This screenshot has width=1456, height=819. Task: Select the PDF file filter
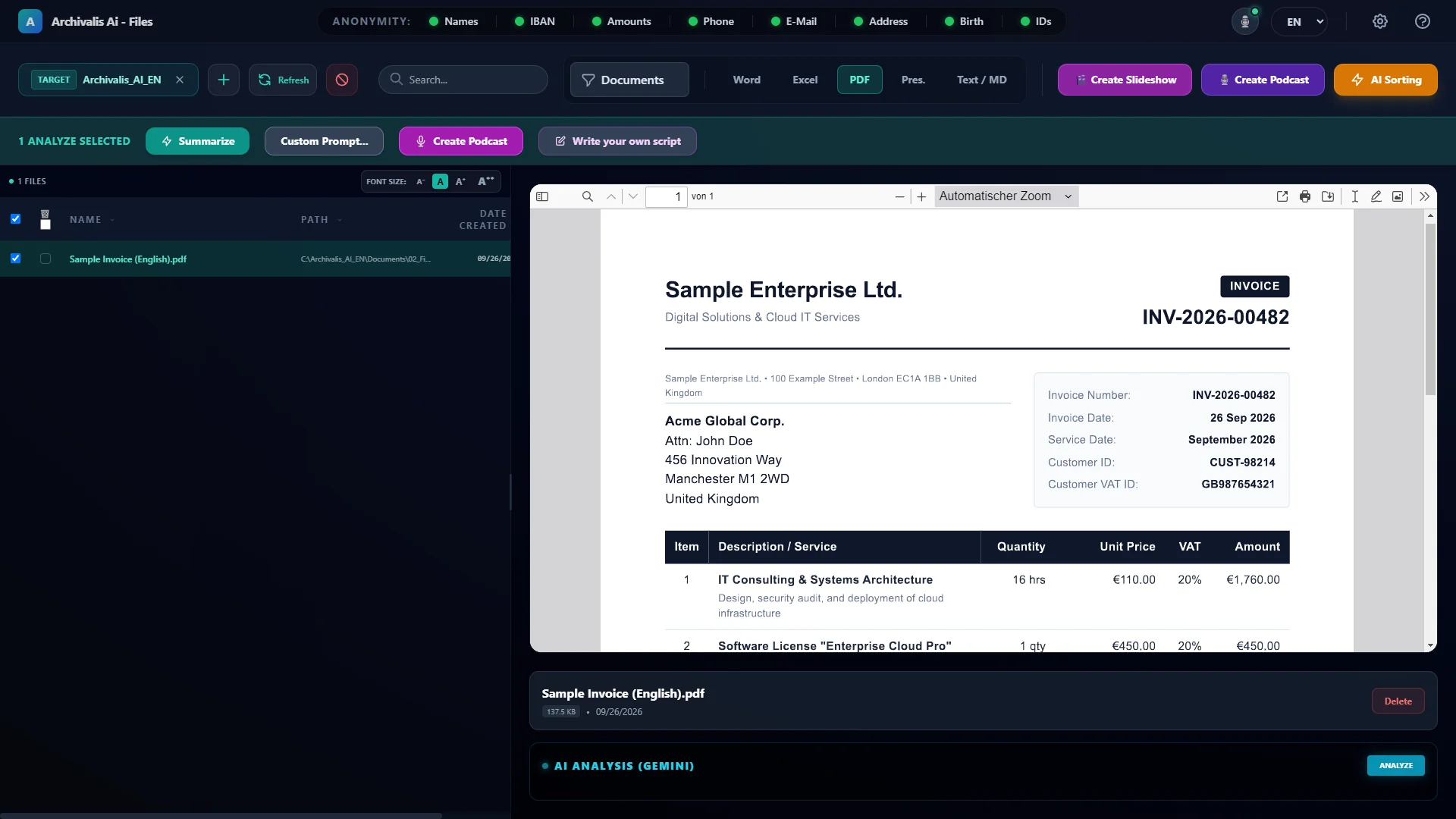(859, 80)
